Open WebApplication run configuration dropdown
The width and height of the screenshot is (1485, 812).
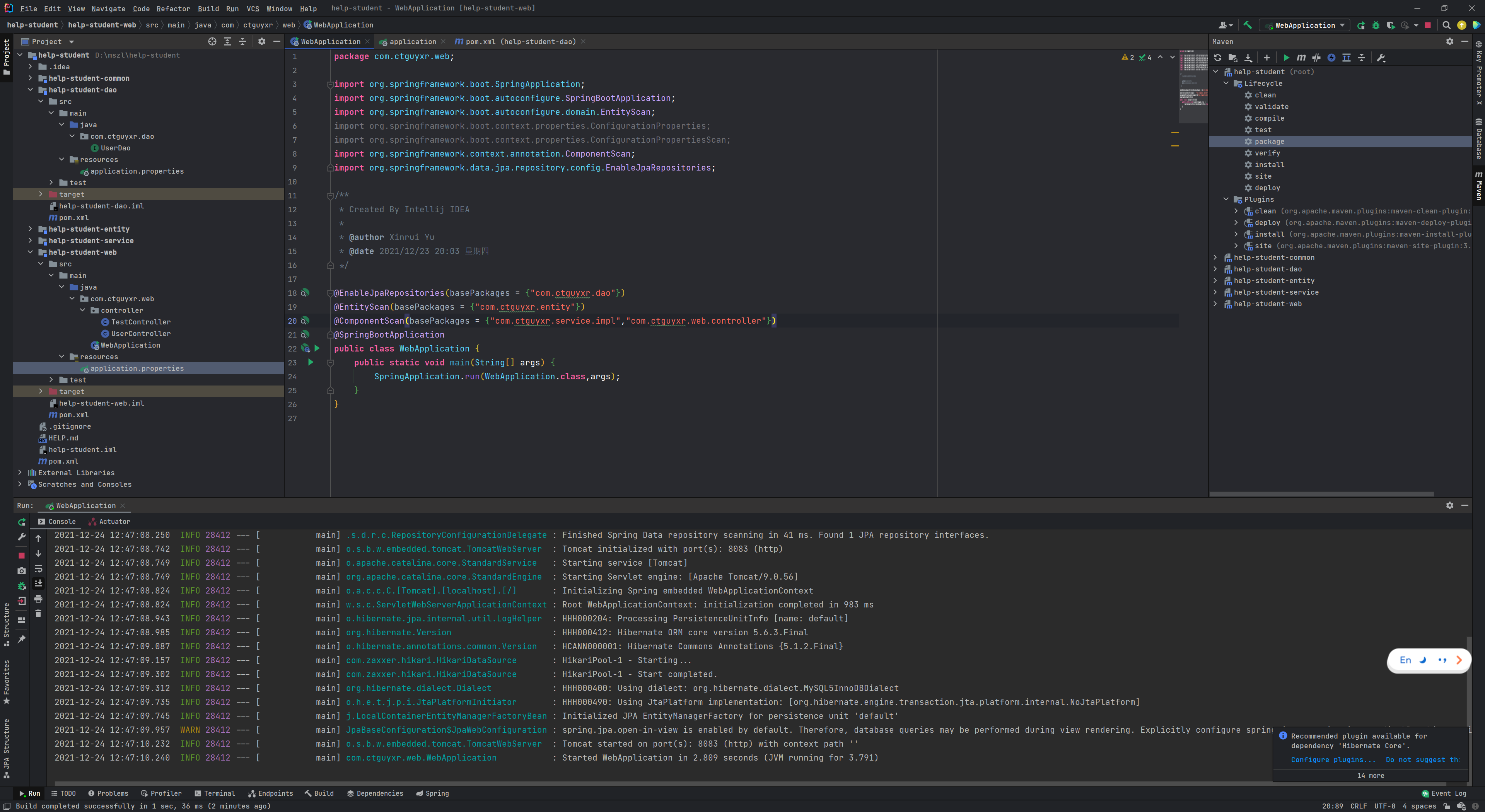tap(1306, 26)
